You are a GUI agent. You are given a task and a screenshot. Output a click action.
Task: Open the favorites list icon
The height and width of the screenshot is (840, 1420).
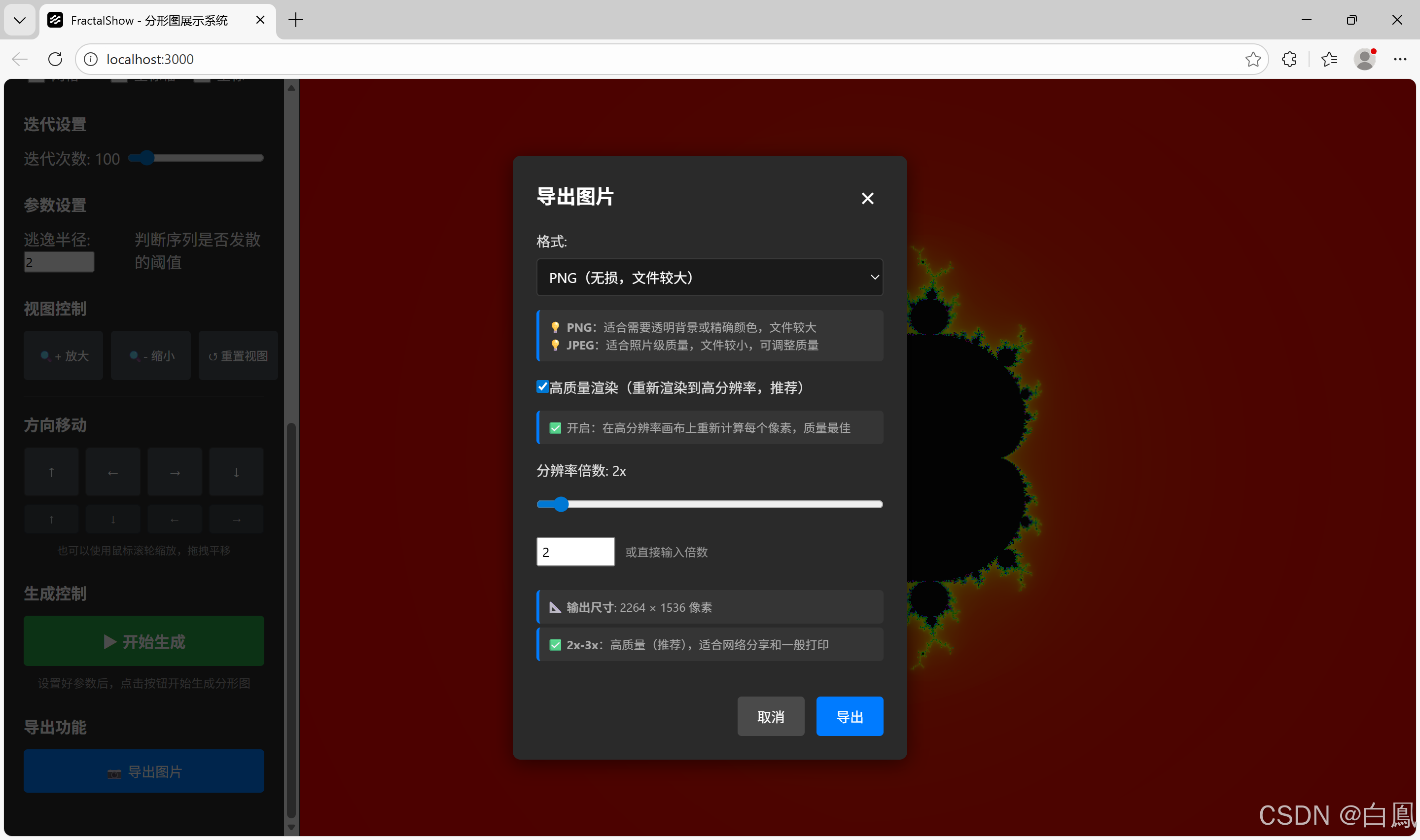(x=1329, y=59)
